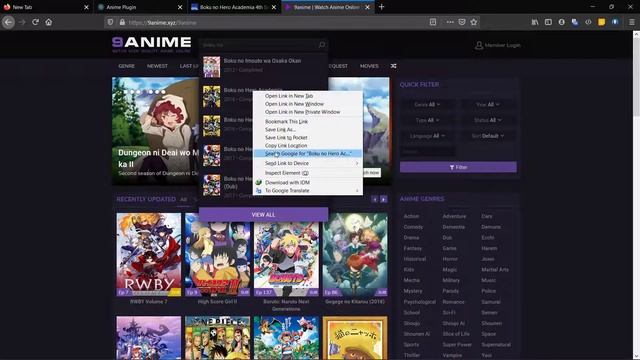Open the GENRE navigation link
This screenshot has width=640, height=360.
tap(127, 66)
